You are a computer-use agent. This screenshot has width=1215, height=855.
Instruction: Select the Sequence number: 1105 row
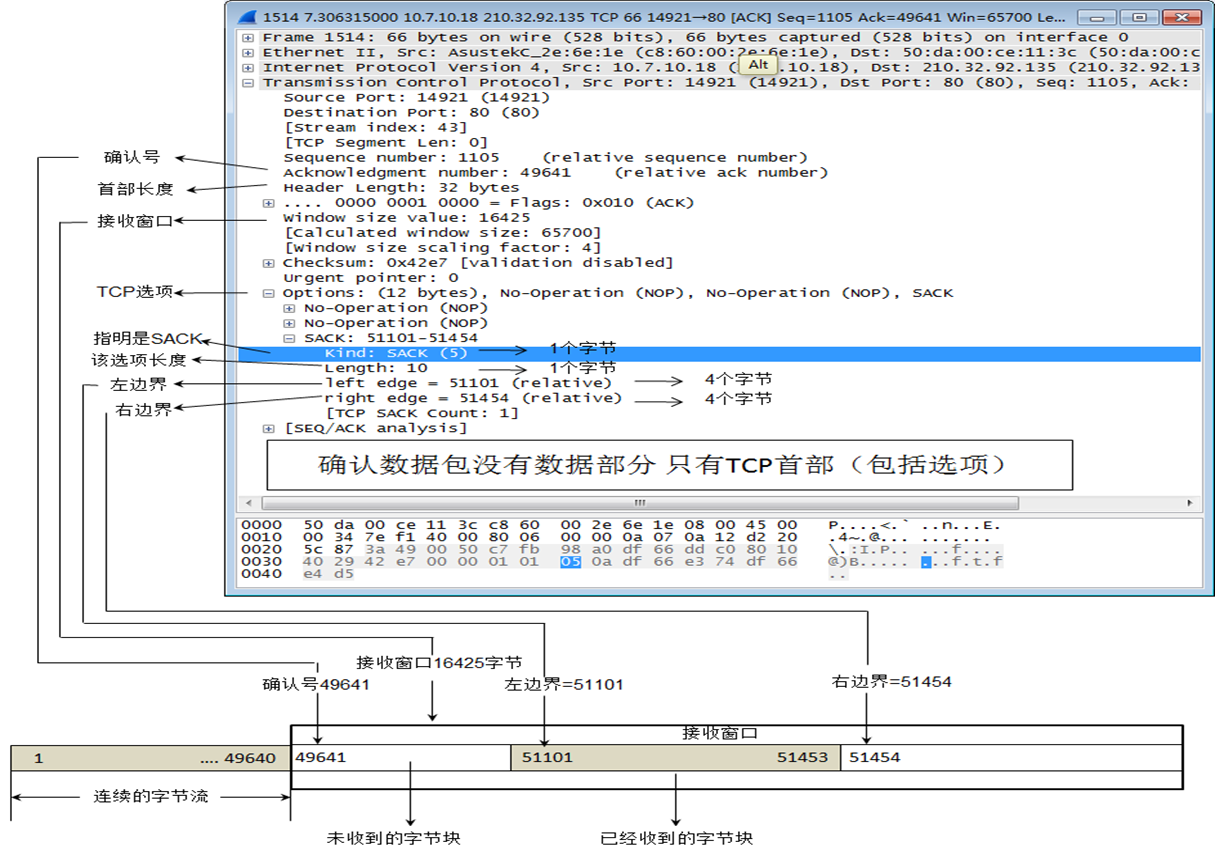tap(545, 157)
